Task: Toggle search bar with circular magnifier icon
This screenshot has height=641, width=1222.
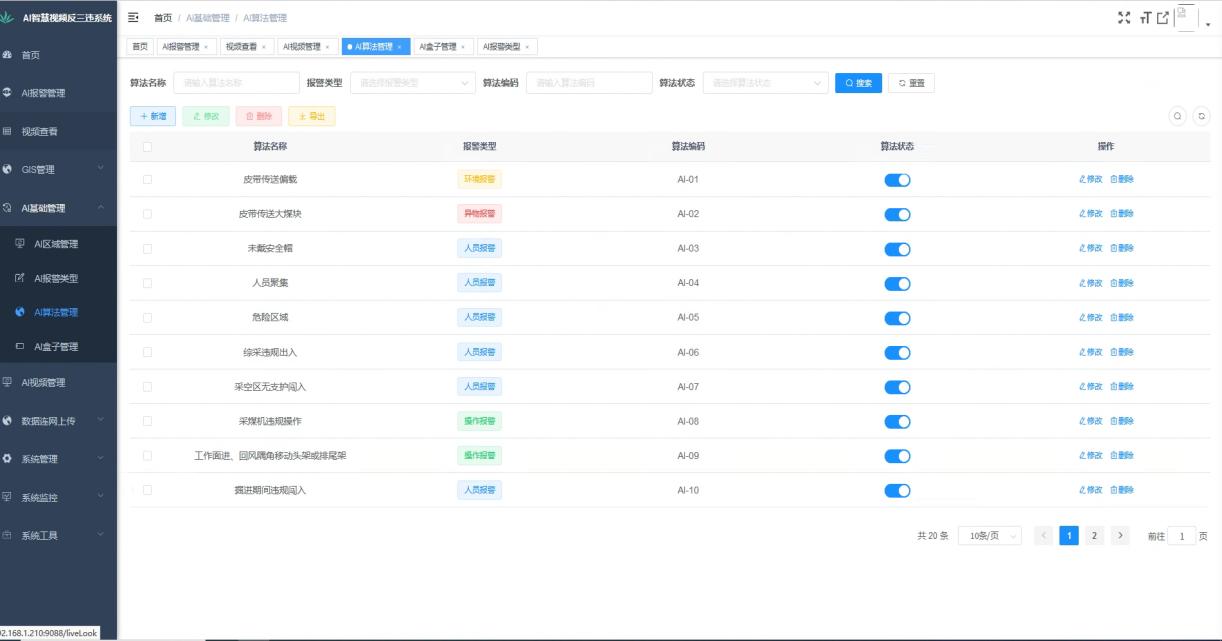Action: click(1178, 116)
